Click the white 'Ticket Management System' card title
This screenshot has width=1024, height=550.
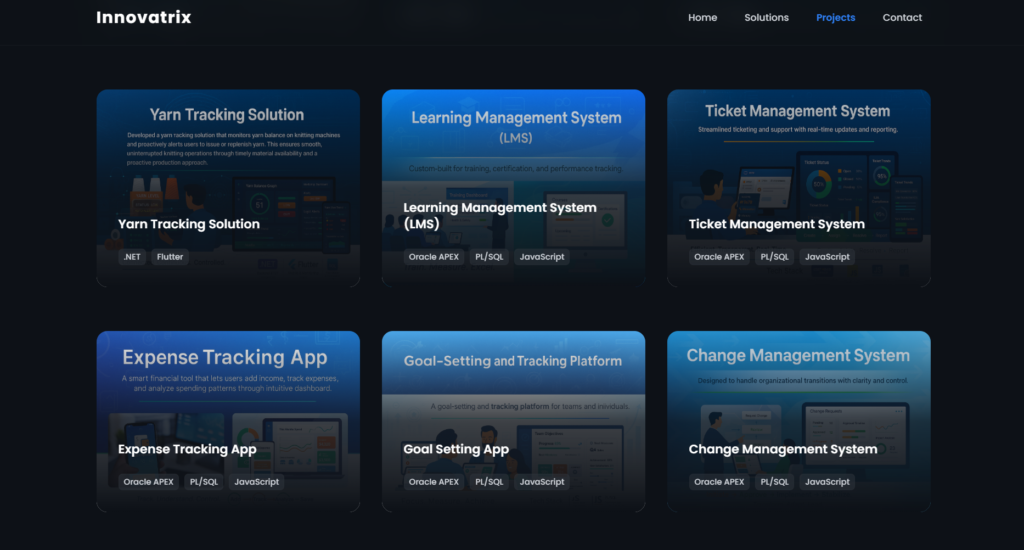tap(776, 224)
